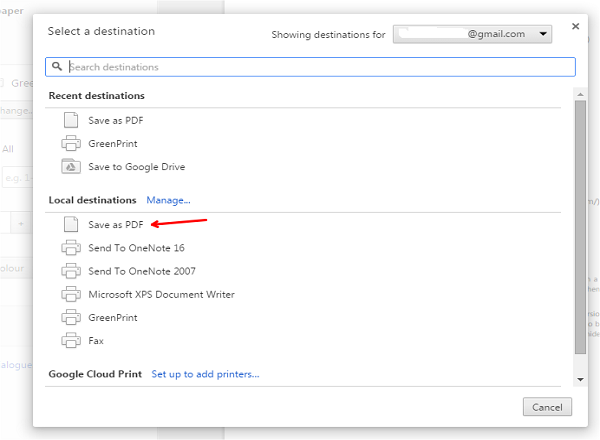Click the Microsoft XPS Document Writer printer icon
This screenshot has height=440, width=600.
point(71,294)
